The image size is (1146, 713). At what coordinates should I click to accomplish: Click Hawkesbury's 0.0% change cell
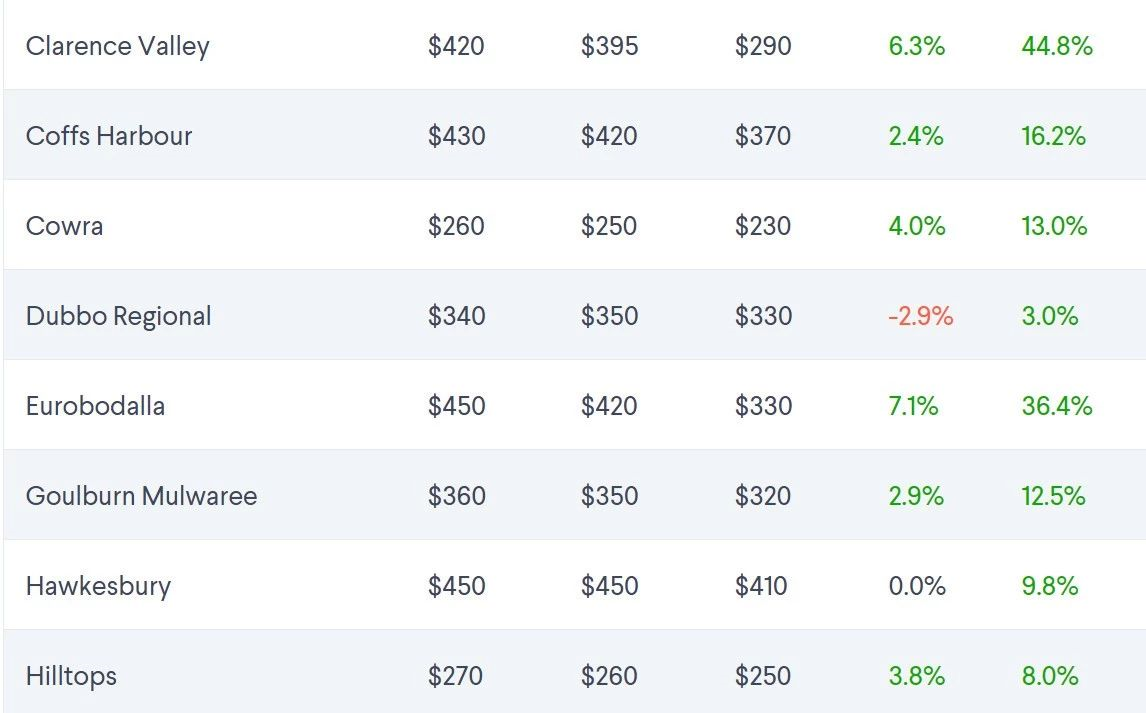click(x=917, y=586)
